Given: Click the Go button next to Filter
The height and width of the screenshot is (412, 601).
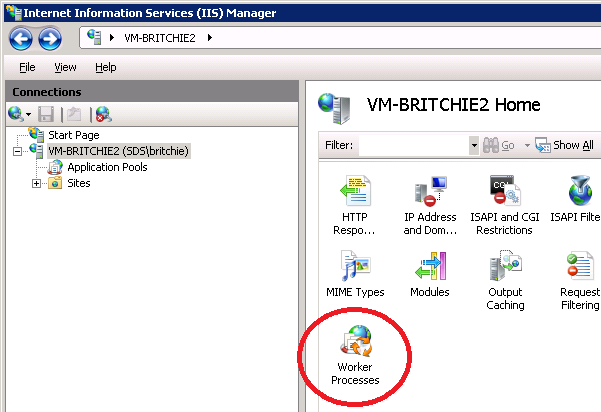Looking at the screenshot, I should 498,146.
